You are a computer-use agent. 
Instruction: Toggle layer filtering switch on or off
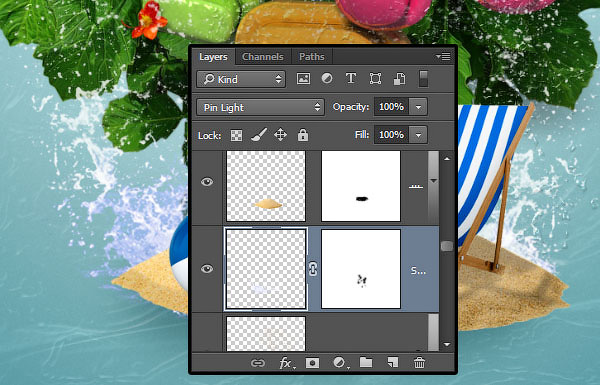click(423, 78)
